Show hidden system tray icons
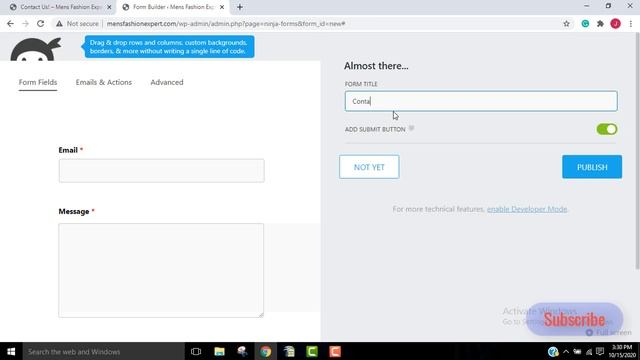This screenshot has width=640, height=360. [566, 351]
